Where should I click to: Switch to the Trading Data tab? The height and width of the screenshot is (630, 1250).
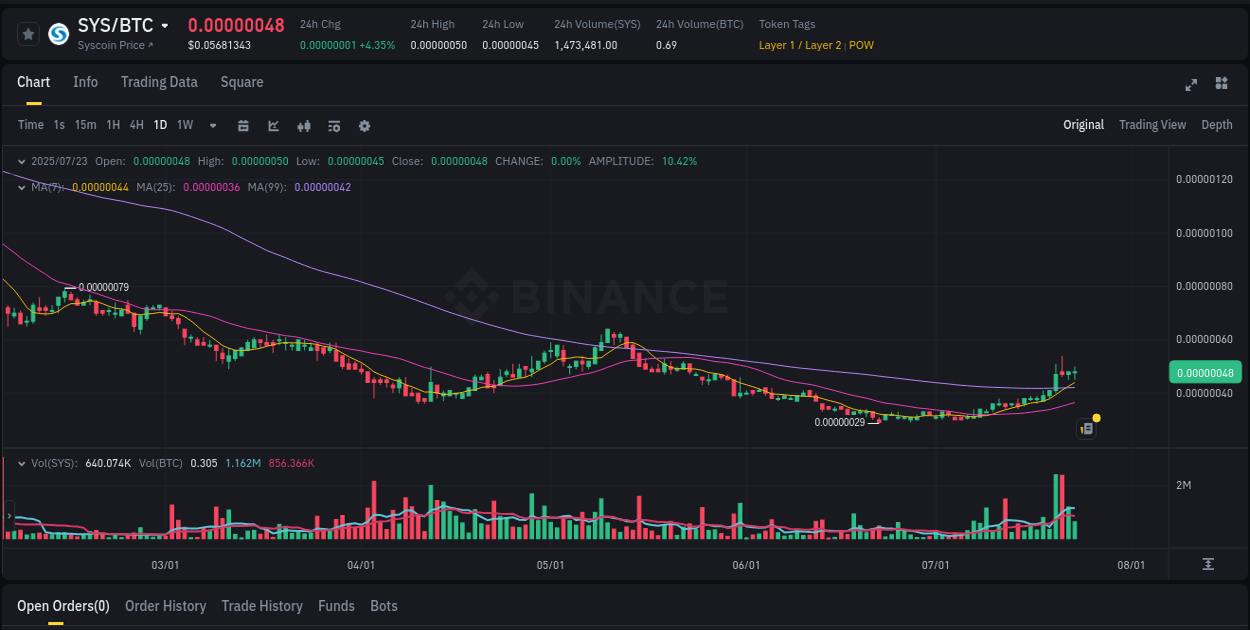pos(159,82)
